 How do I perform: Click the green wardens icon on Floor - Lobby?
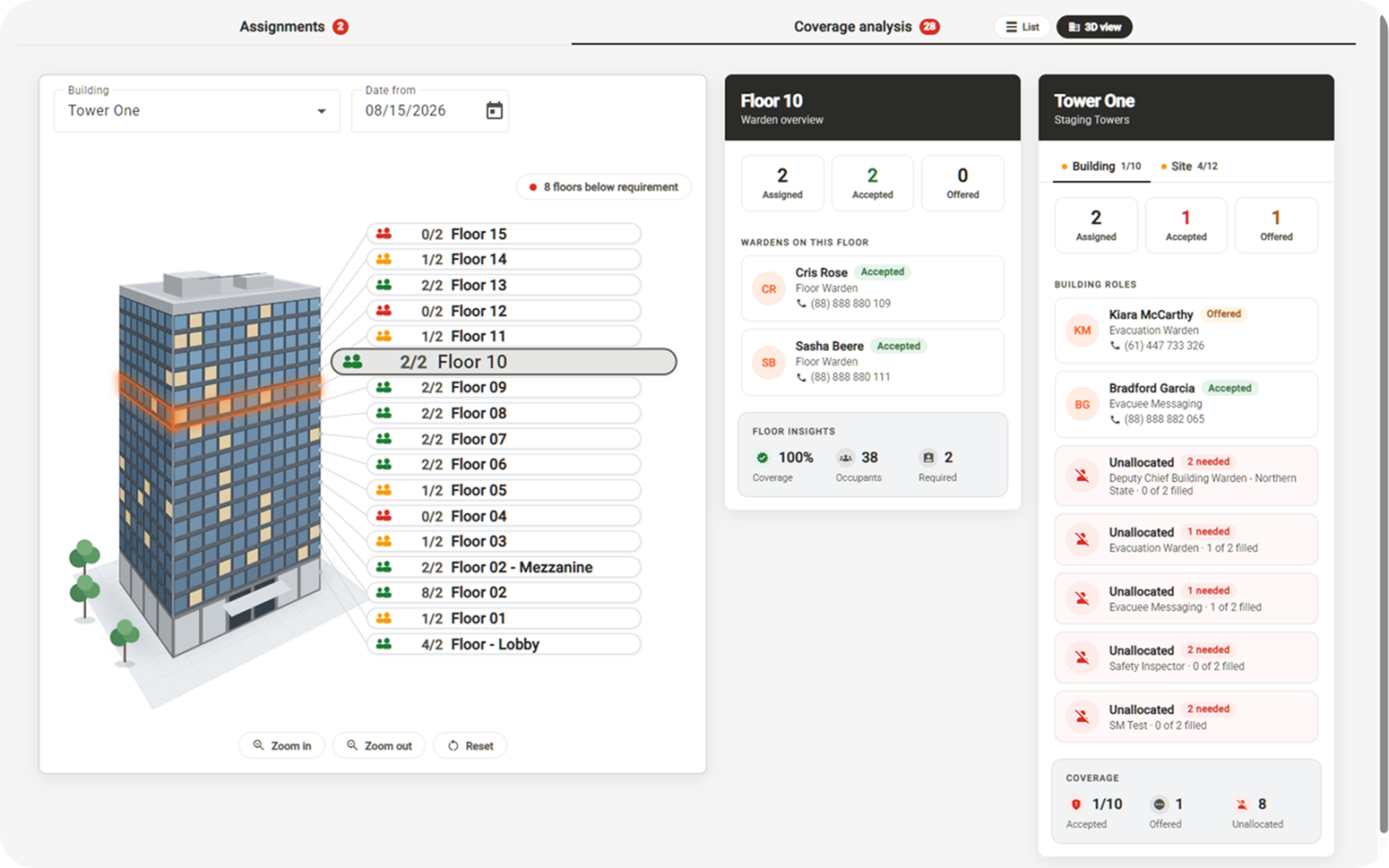(x=384, y=644)
